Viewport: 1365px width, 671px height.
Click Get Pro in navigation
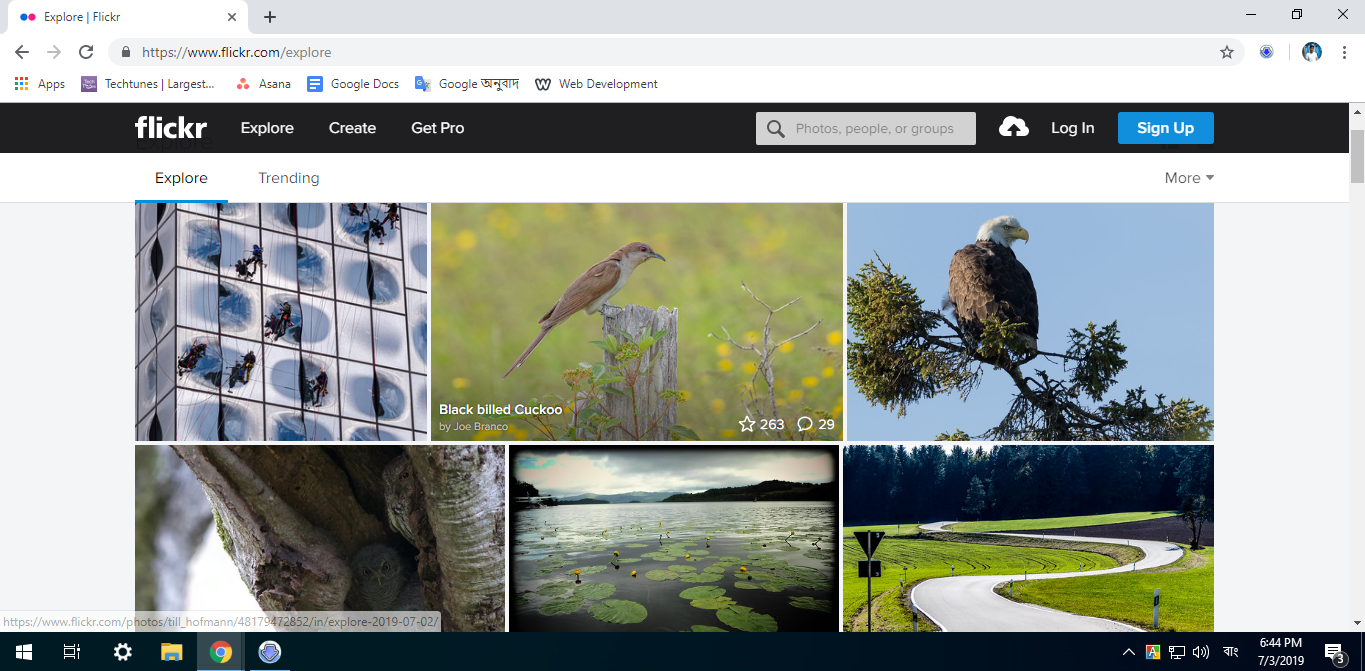(438, 128)
